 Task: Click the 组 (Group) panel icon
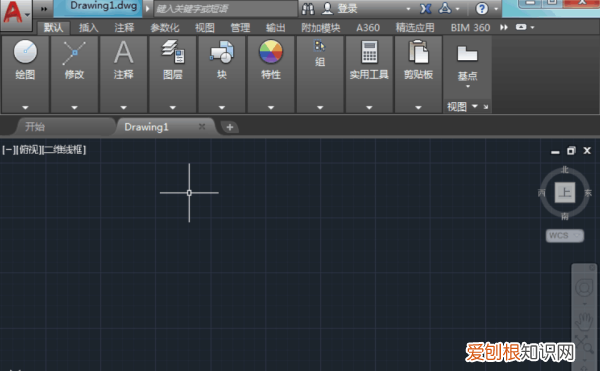point(320,46)
